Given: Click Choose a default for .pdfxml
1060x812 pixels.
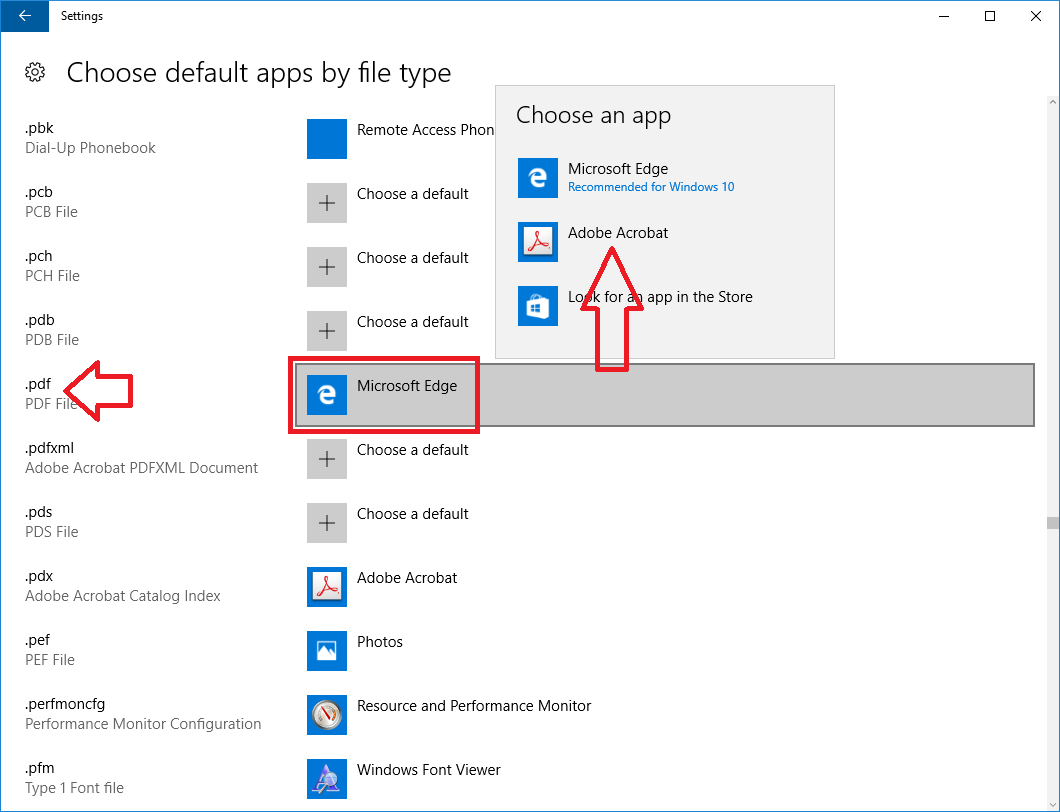Looking at the screenshot, I should click(x=412, y=450).
